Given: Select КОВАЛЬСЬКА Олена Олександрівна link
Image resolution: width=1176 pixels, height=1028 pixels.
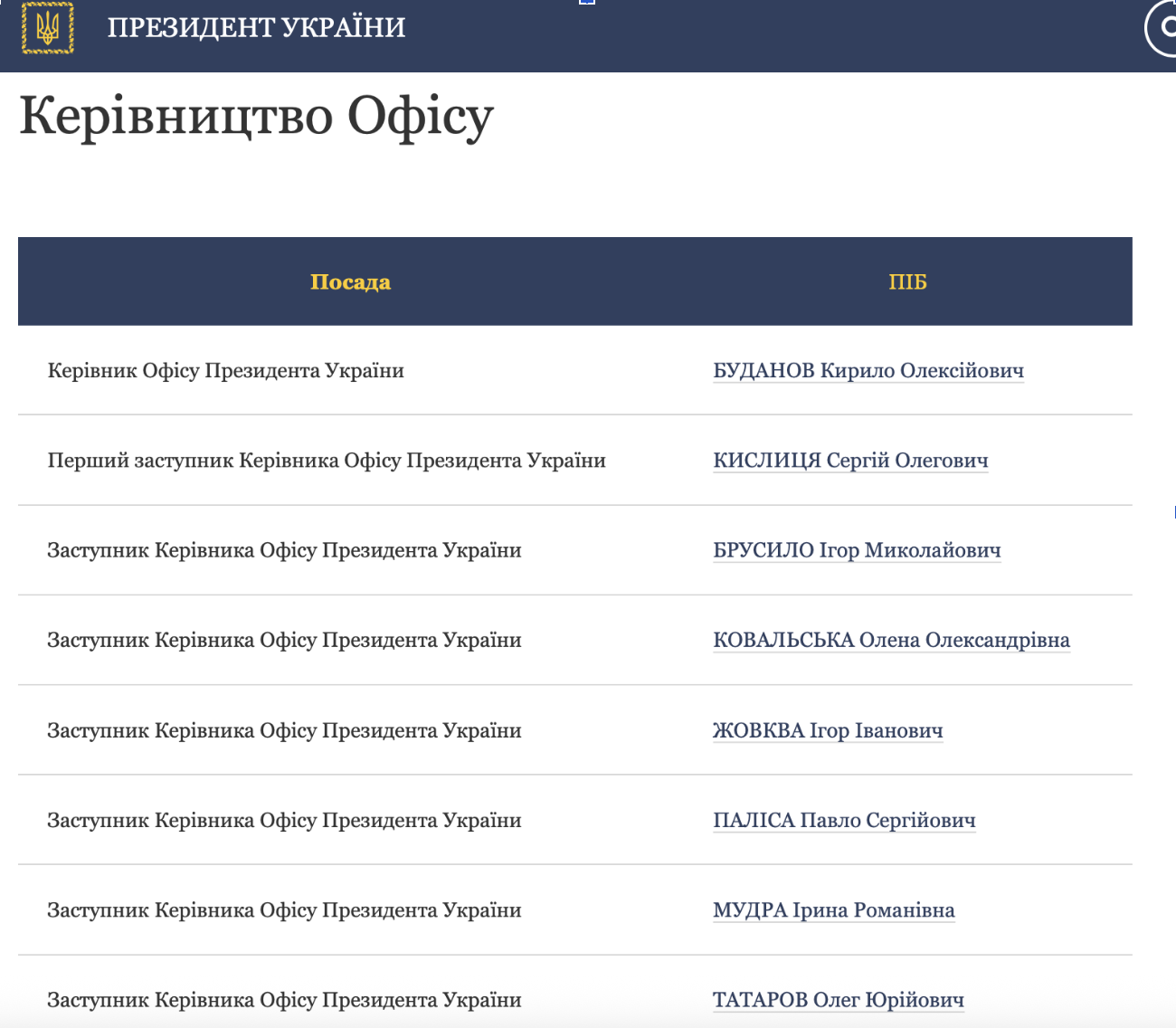Looking at the screenshot, I should [890, 641].
